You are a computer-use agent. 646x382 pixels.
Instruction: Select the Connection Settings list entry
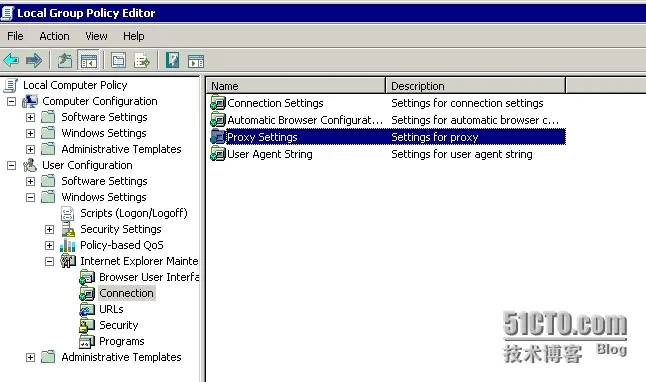point(275,103)
